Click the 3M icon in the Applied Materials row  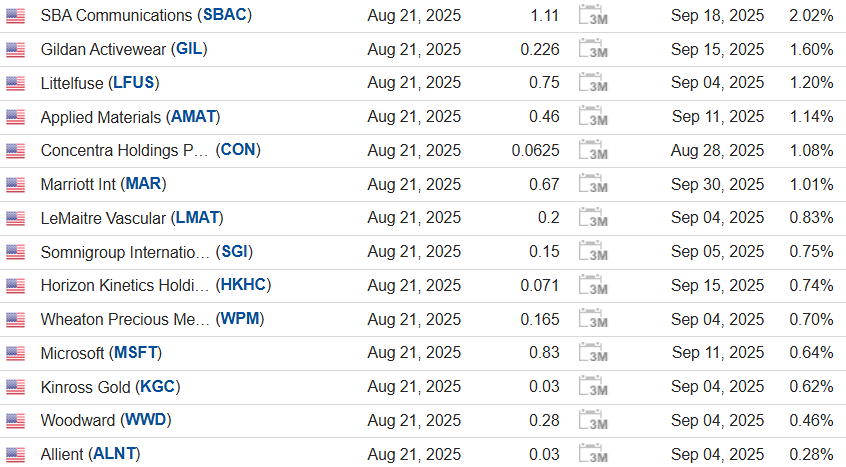tap(593, 117)
